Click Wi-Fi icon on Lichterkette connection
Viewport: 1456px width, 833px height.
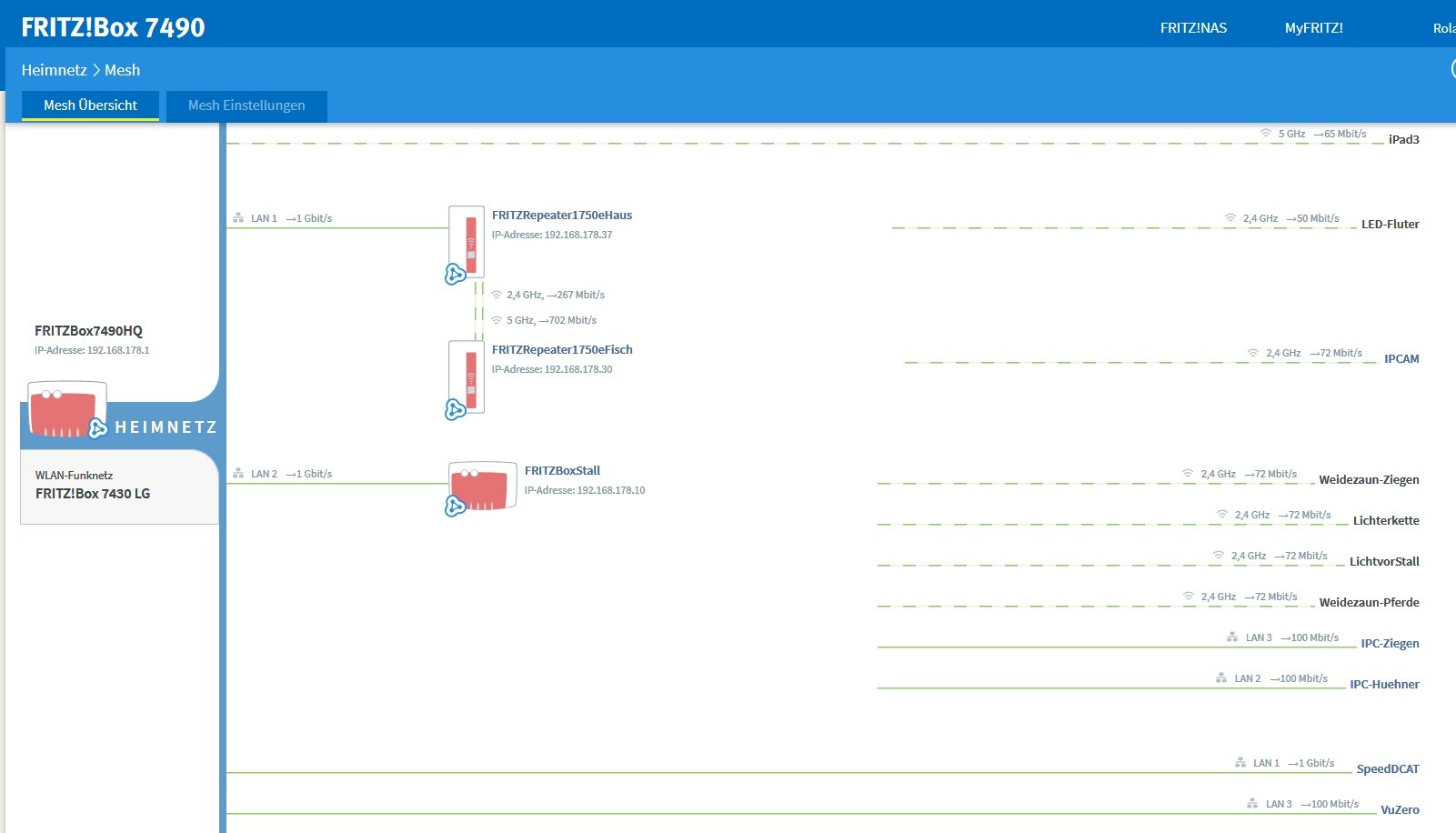point(1222,514)
